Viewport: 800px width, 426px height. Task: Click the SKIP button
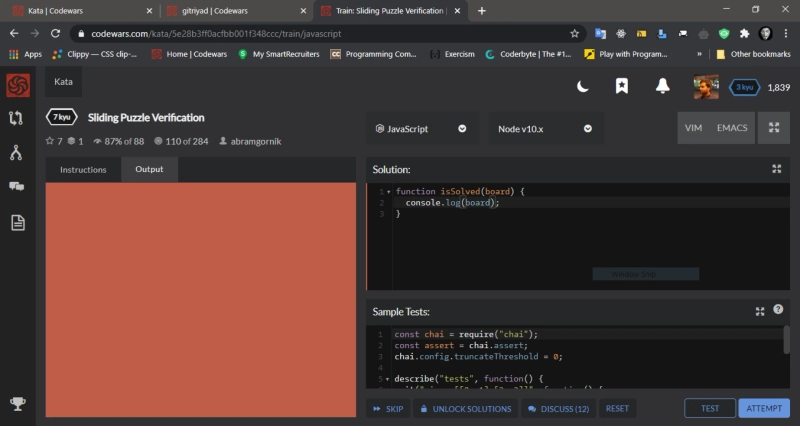(x=388, y=409)
